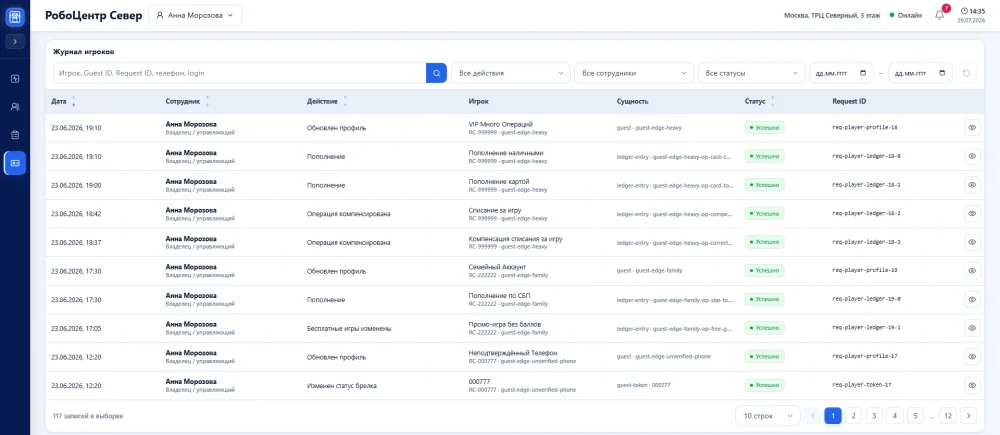Screen dimensions: 1000x435
Task: Open the notifications bell icon
Action: click(939, 15)
